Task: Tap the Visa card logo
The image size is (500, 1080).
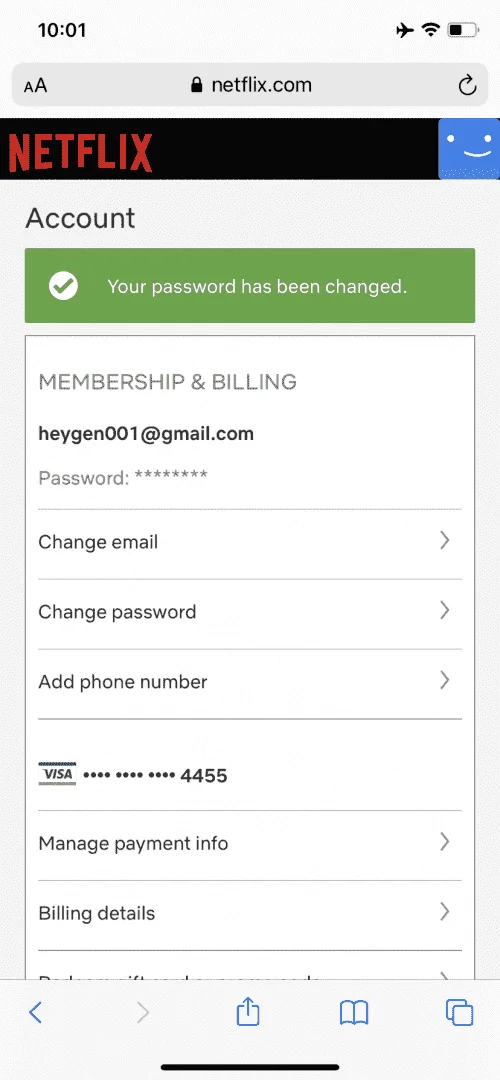Action: (57, 775)
